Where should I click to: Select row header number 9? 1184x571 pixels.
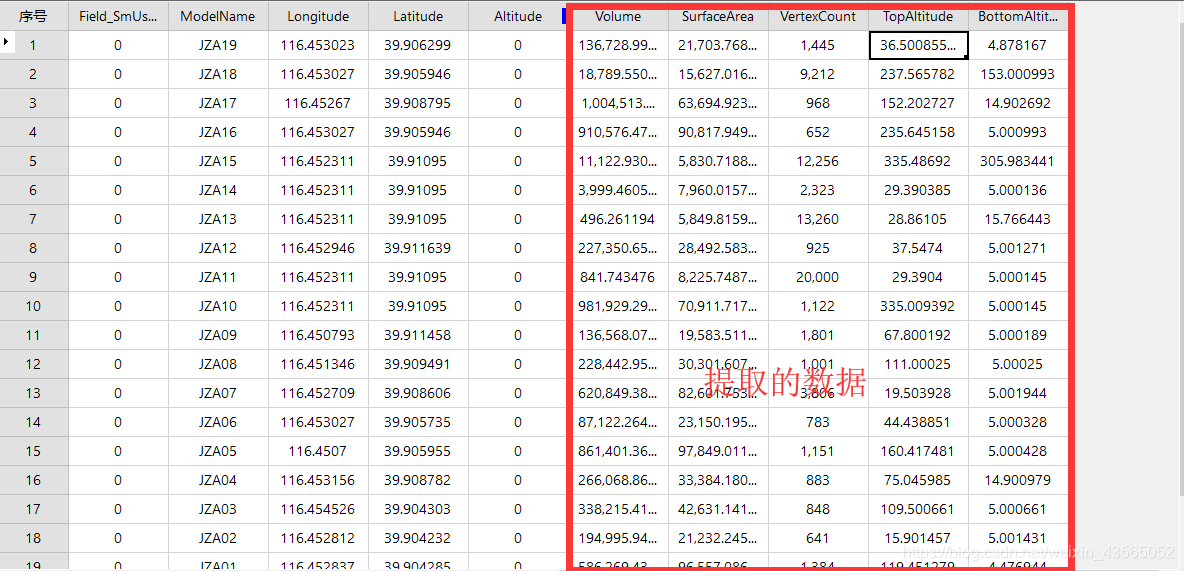pyautogui.click(x=34, y=277)
